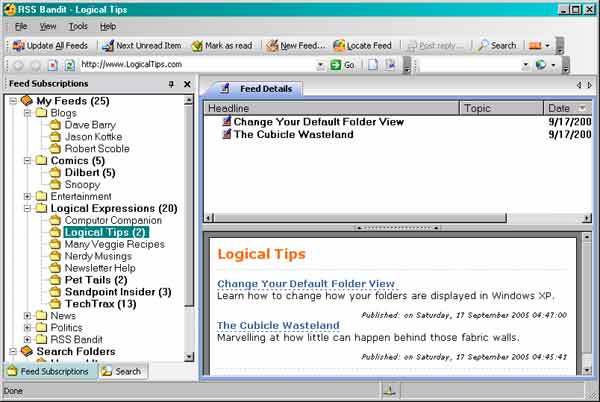Open the View menu
The image size is (600, 402).
pos(48,26)
